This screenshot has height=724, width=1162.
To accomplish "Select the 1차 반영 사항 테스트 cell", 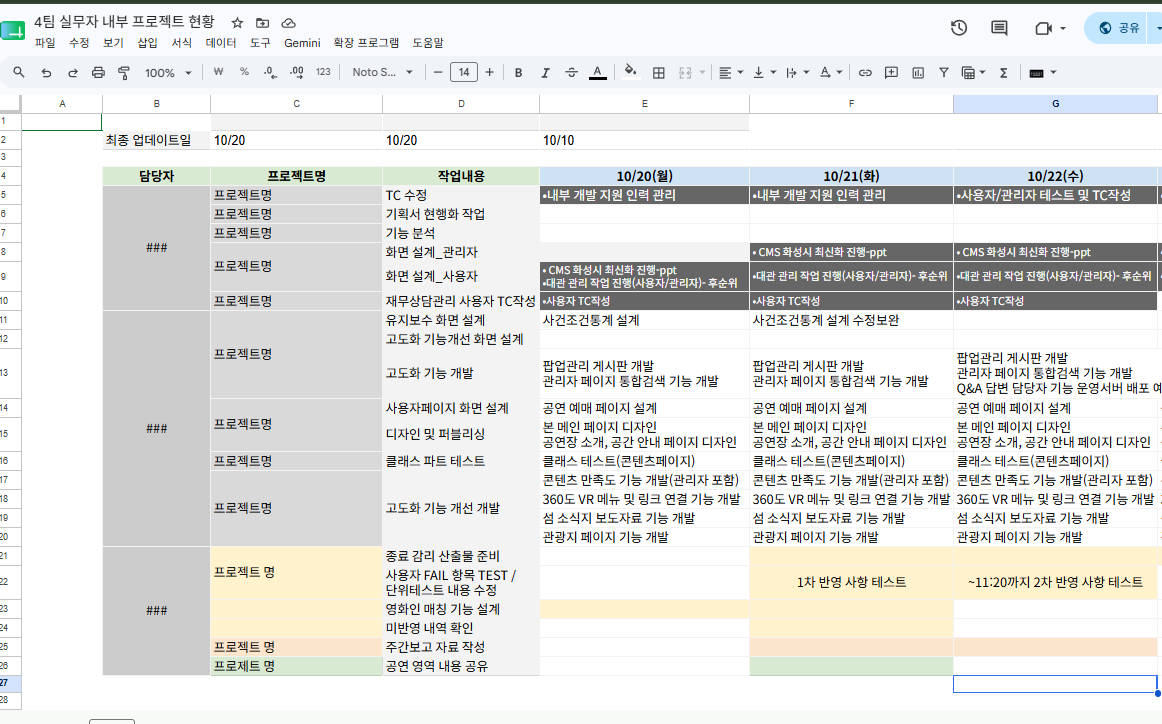I will click(851, 582).
